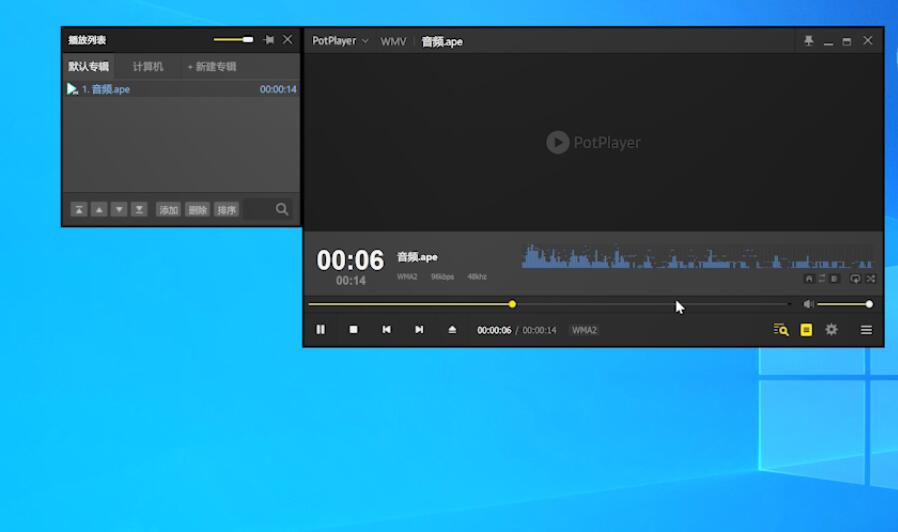Seek in the playback progress bar
Image resolution: width=898 pixels, height=532 pixels.
tap(549, 304)
